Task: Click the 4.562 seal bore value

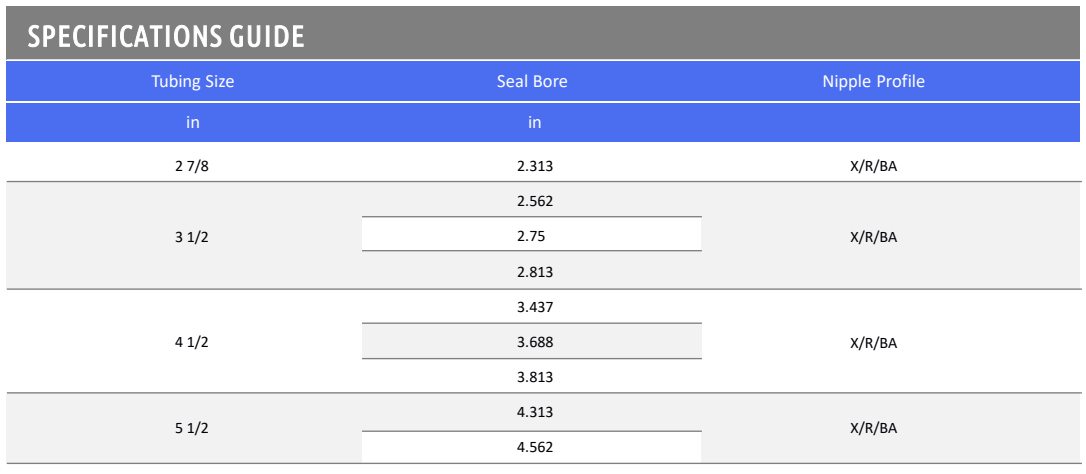Action: coord(535,447)
